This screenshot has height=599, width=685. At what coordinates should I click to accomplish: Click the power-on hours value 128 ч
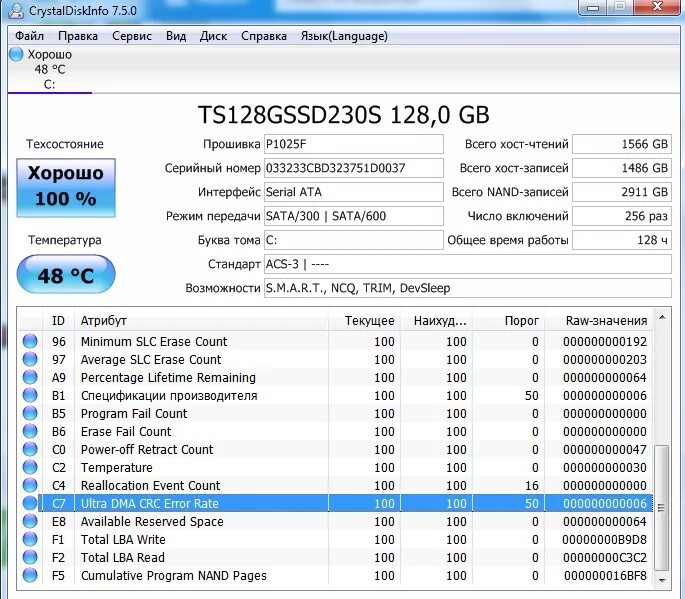622,240
